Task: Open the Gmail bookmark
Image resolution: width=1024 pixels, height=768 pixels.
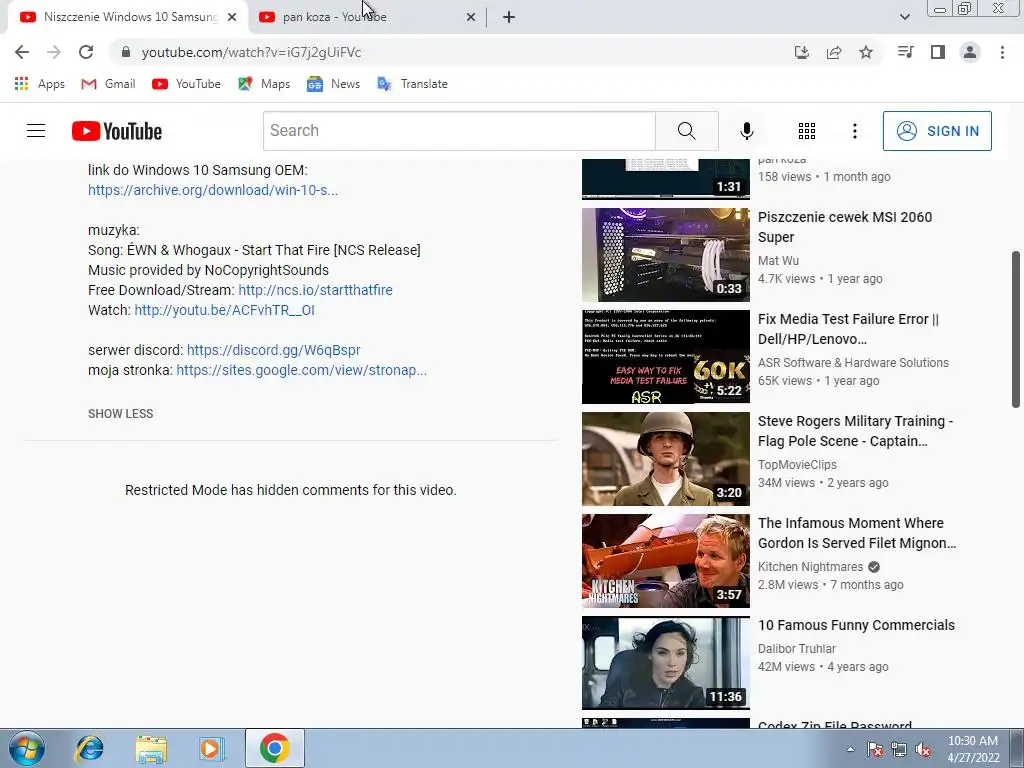Action: tap(108, 84)
